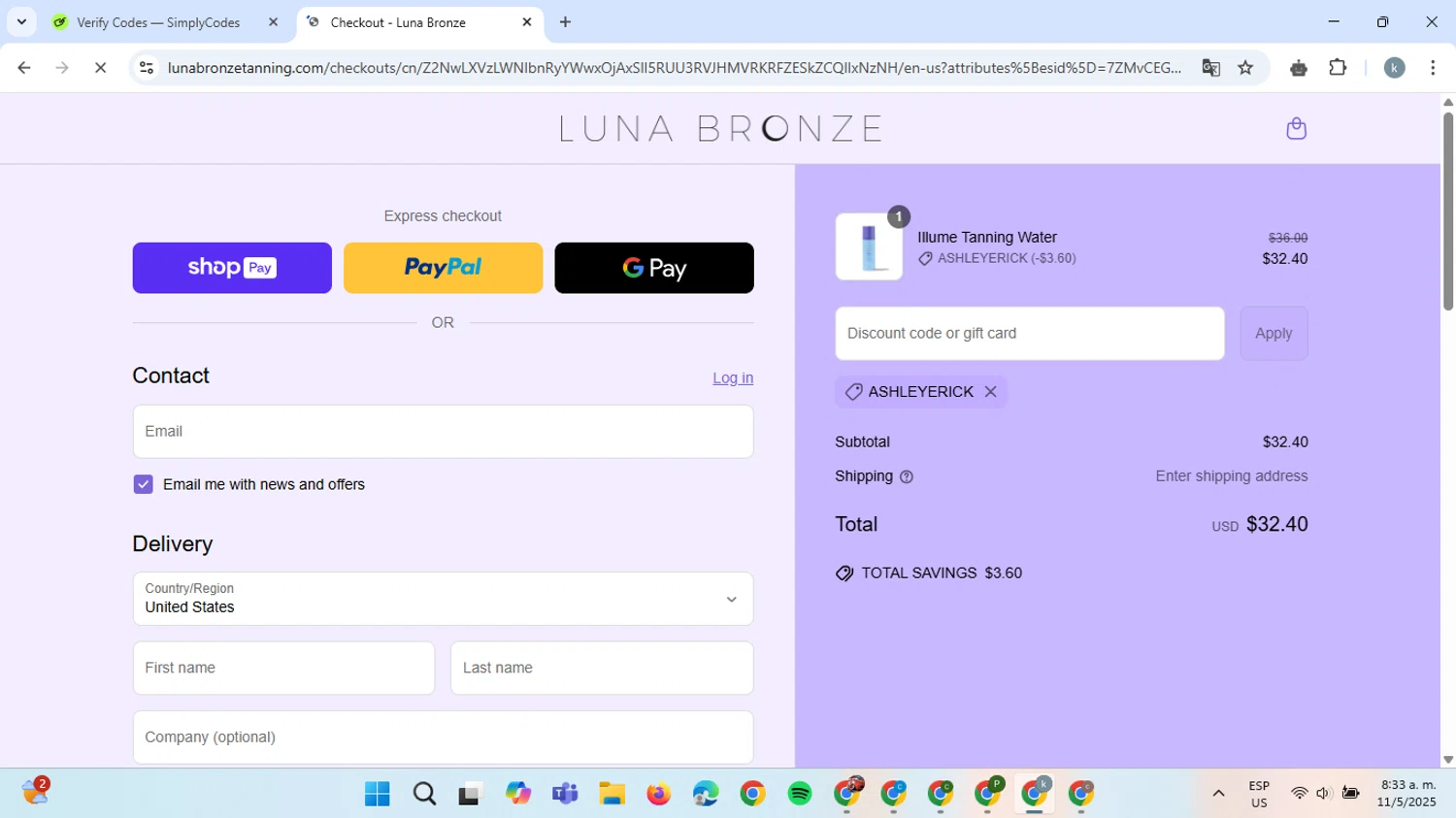Image resolution: width=1456 pixels, height=818 pixels.
Task: Click the scrollbar down arrow
Action: click(x=1448, y=760)
